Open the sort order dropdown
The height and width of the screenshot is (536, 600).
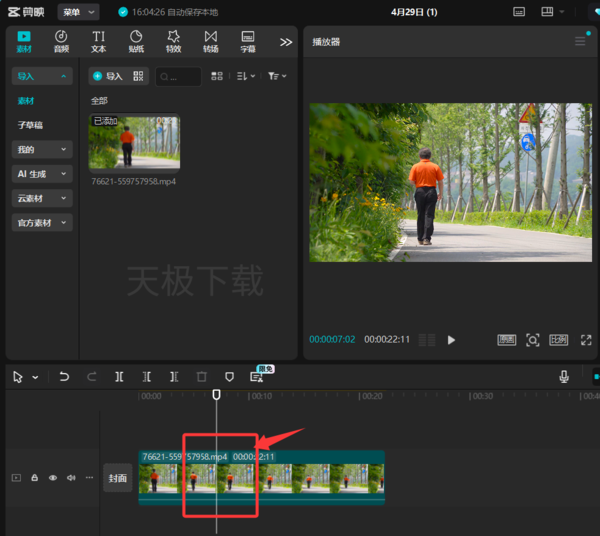pos(246,76)
